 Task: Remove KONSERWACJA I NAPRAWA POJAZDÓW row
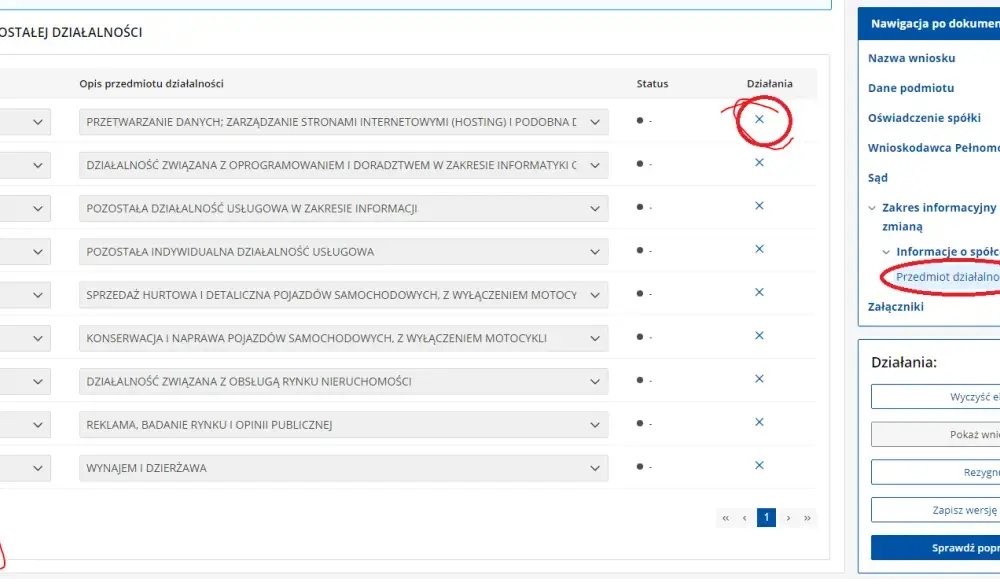tap(759, 335)
